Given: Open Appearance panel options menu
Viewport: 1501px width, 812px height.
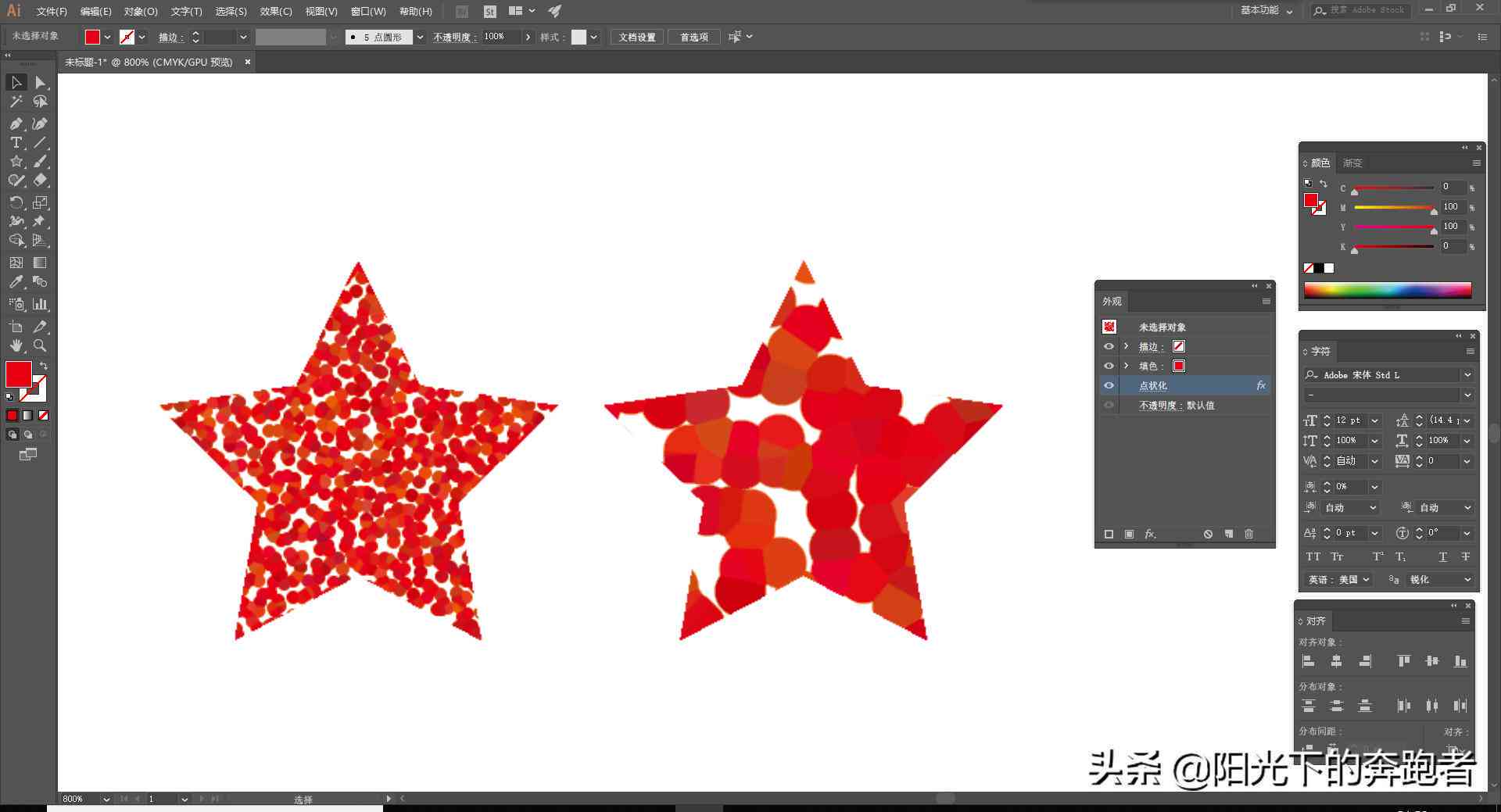Looking at the screenshot, I should point(1266,301).
